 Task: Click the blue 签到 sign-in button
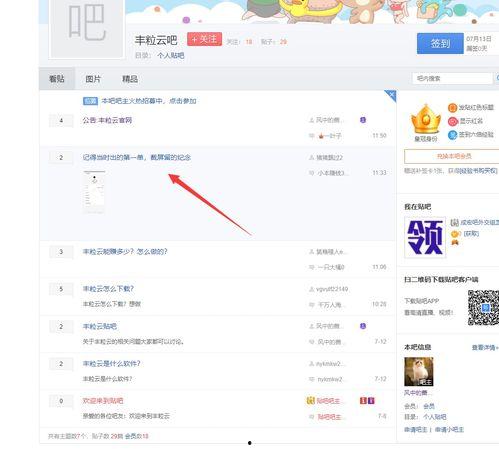click(440, 43)
